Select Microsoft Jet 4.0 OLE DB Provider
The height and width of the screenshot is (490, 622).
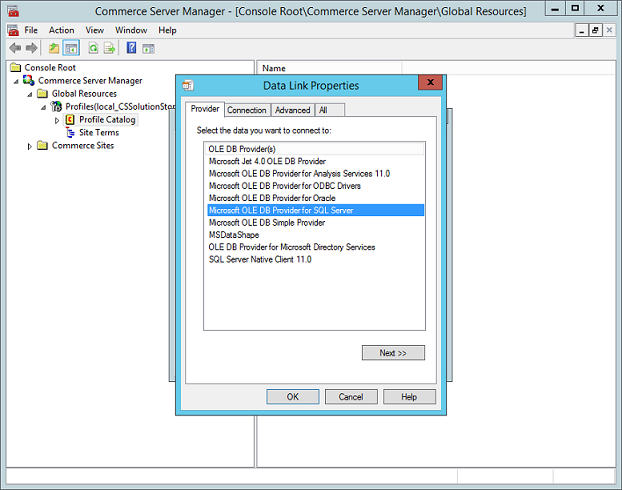tap(315, 161)
